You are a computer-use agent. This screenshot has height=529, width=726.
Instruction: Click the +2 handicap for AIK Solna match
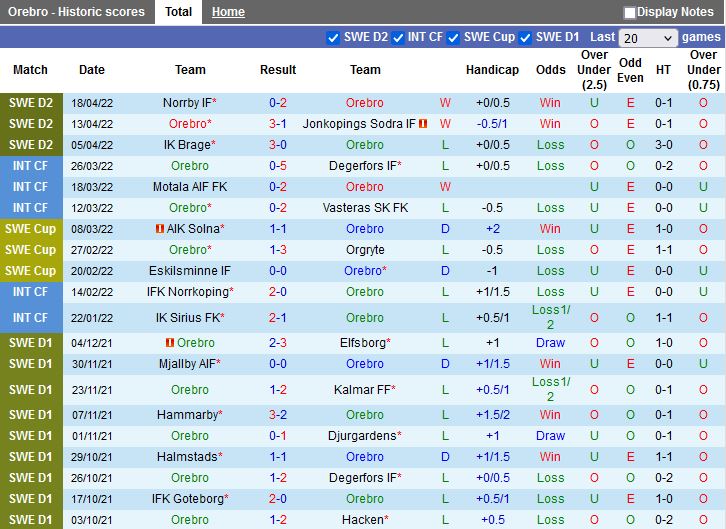click(x=493, y=229)
